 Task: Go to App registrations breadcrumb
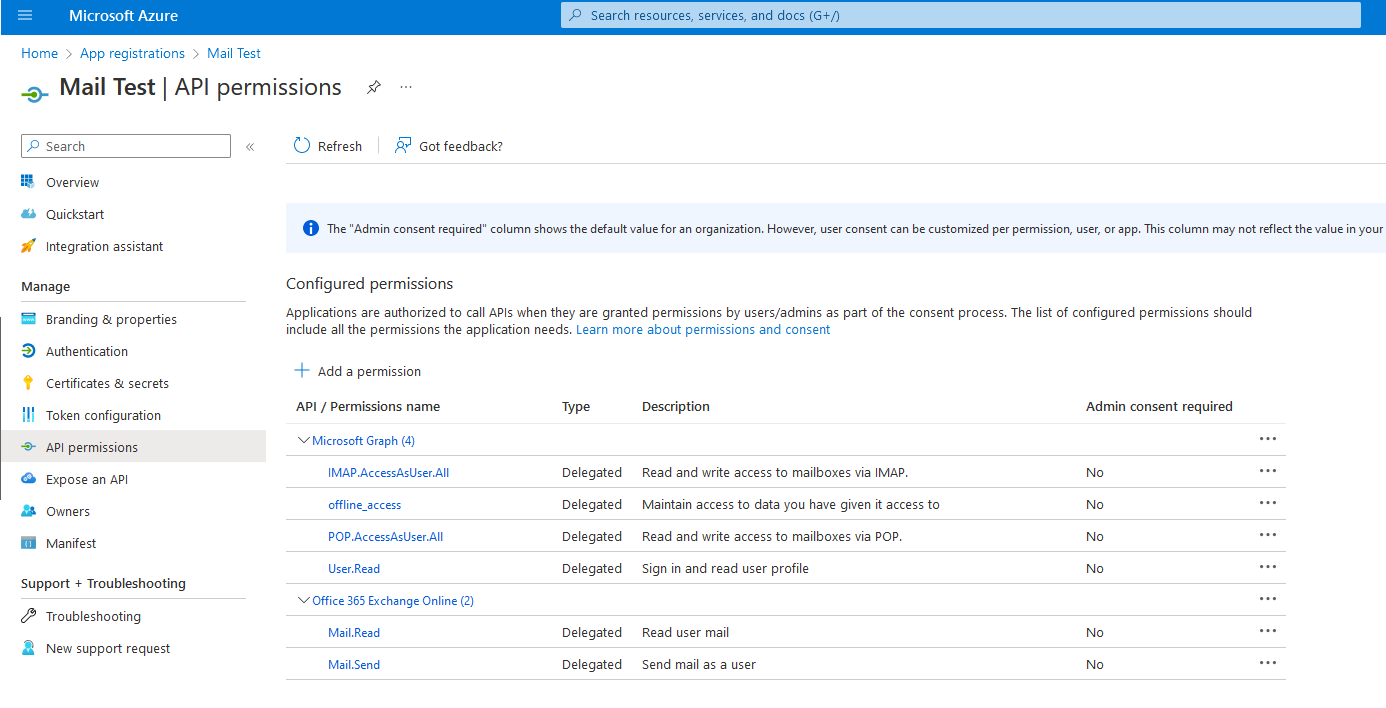point(132,53)
